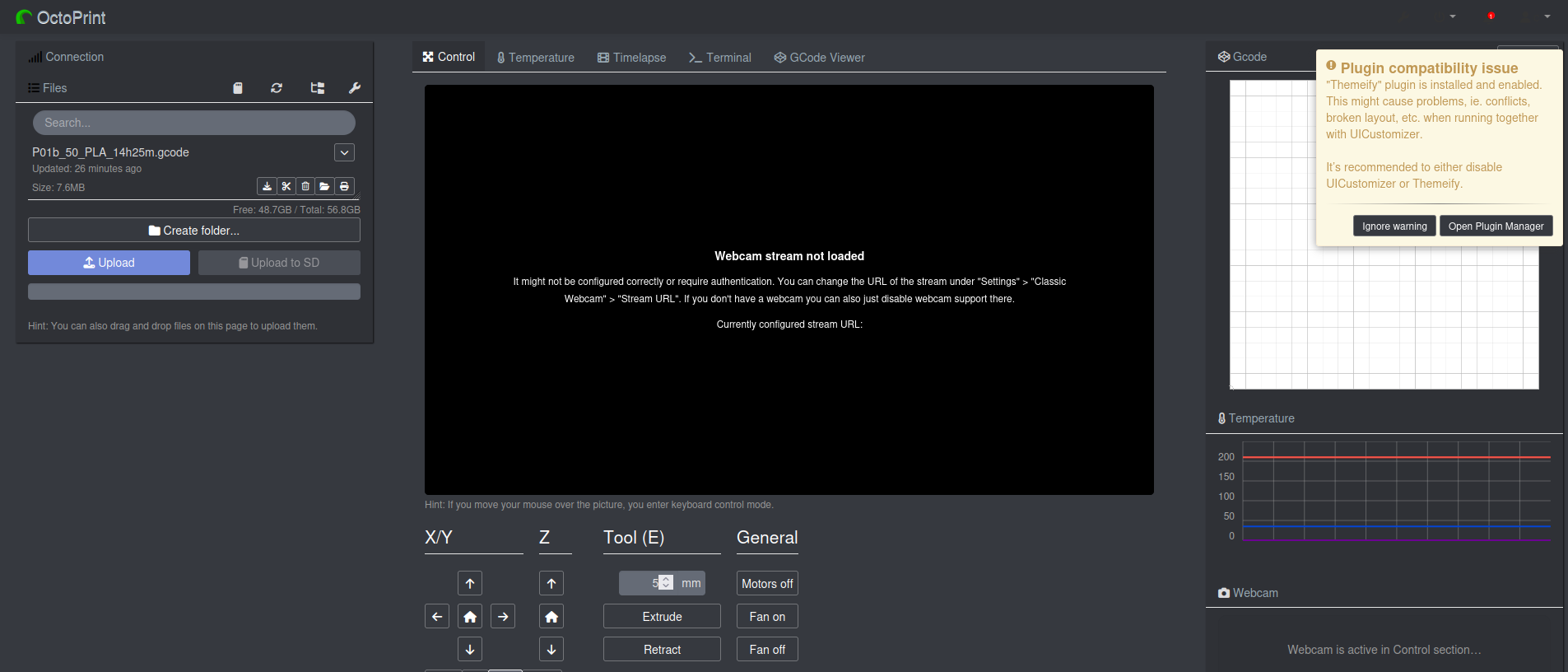Click 'Webcam is active in Control section' text

tap(1384, 650)
